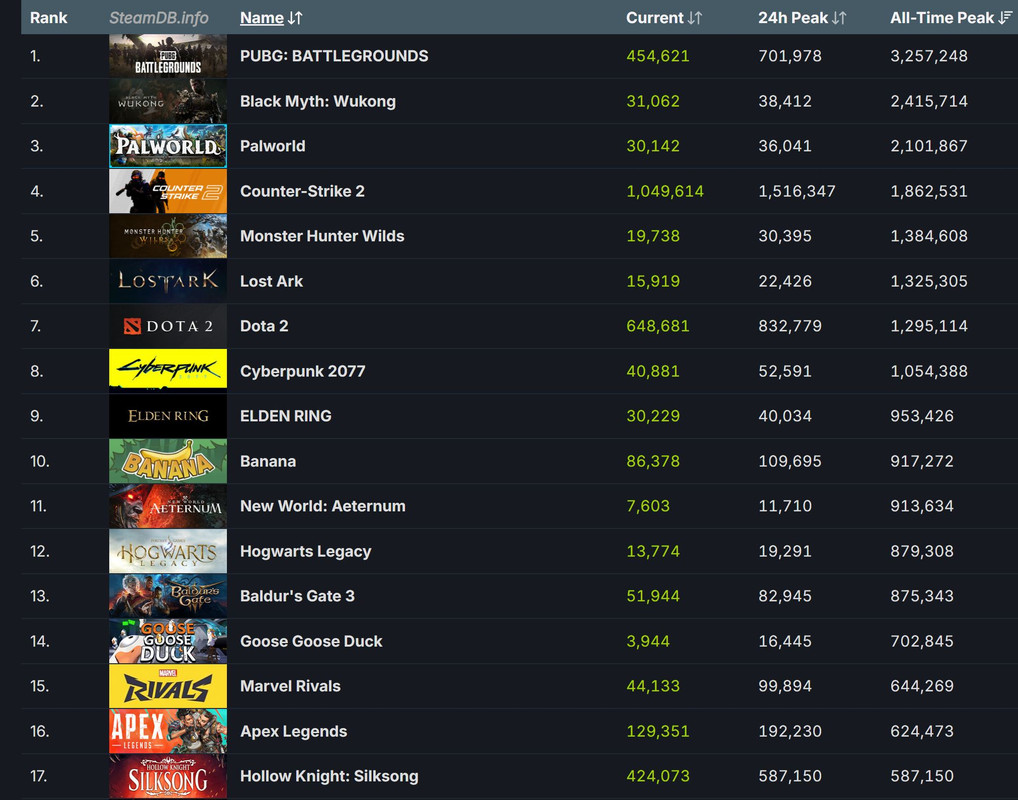The height and width of the screenshot is (800, 1018).
Task: Open Dota 2 logo thumbnail
Action: coord(168,326)
